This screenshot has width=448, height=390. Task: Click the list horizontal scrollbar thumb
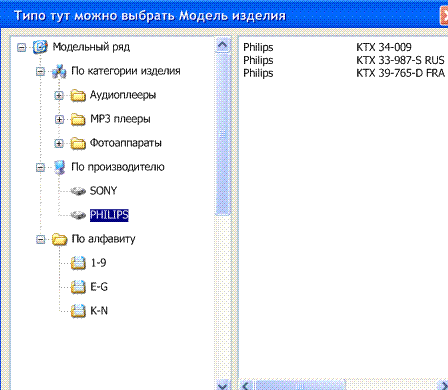click(299, 386)
